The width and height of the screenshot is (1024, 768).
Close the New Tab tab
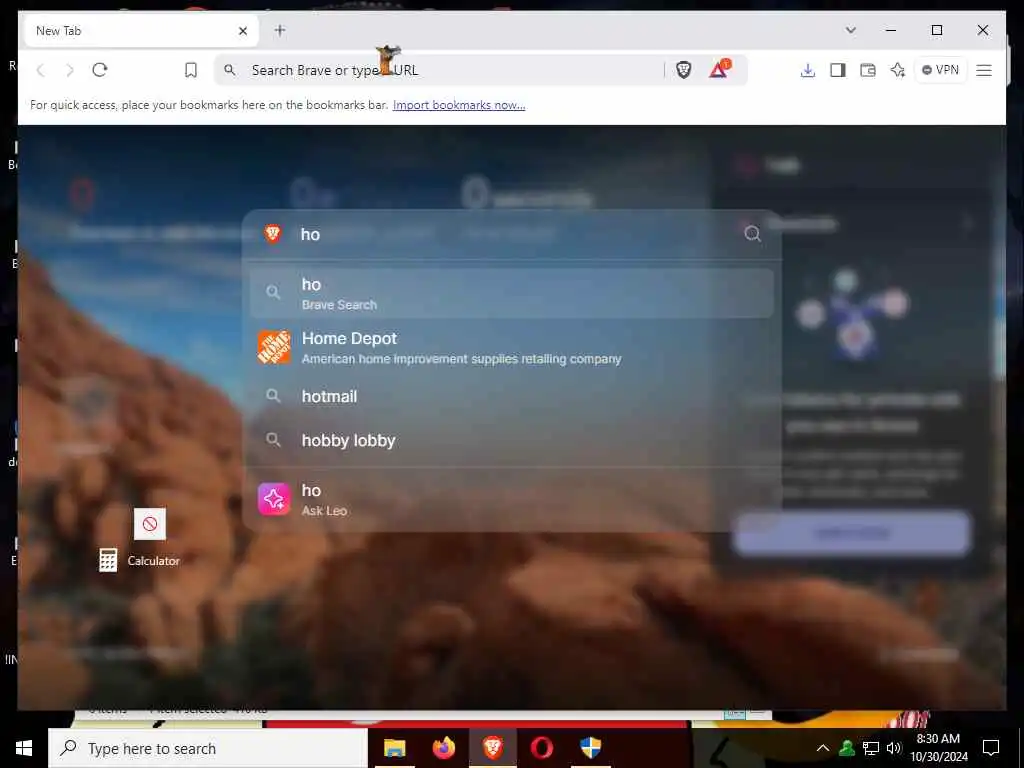[243, 31]
